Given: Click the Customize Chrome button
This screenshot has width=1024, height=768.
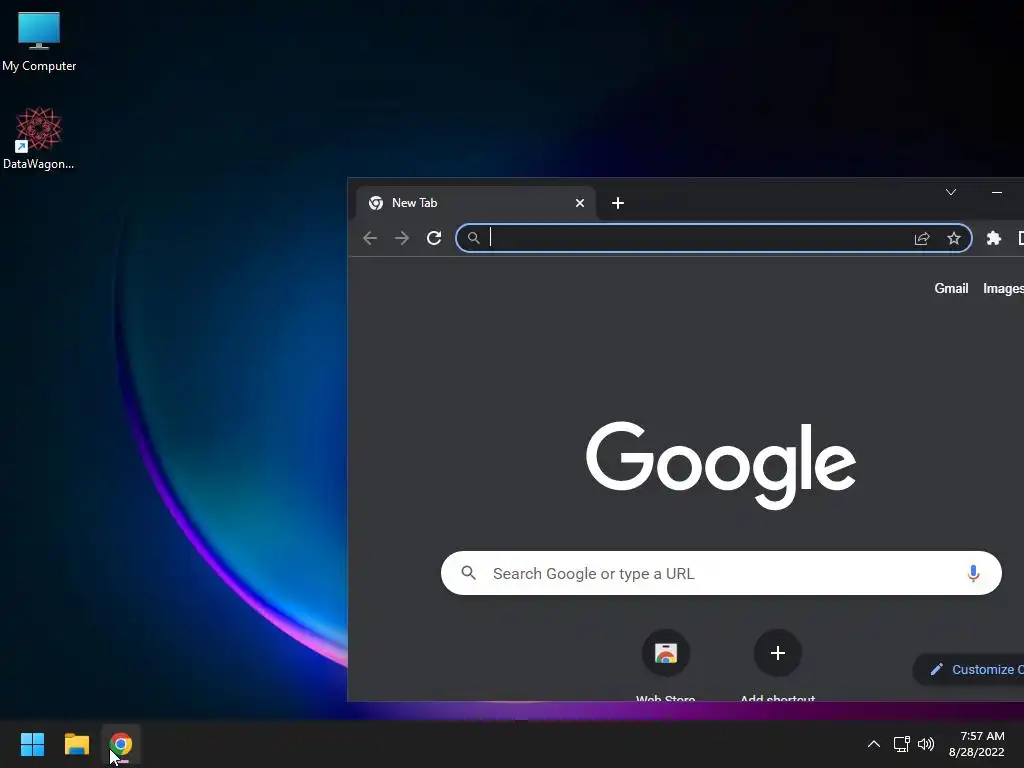Looking at the screenshot, I should (x=969, y=669).
